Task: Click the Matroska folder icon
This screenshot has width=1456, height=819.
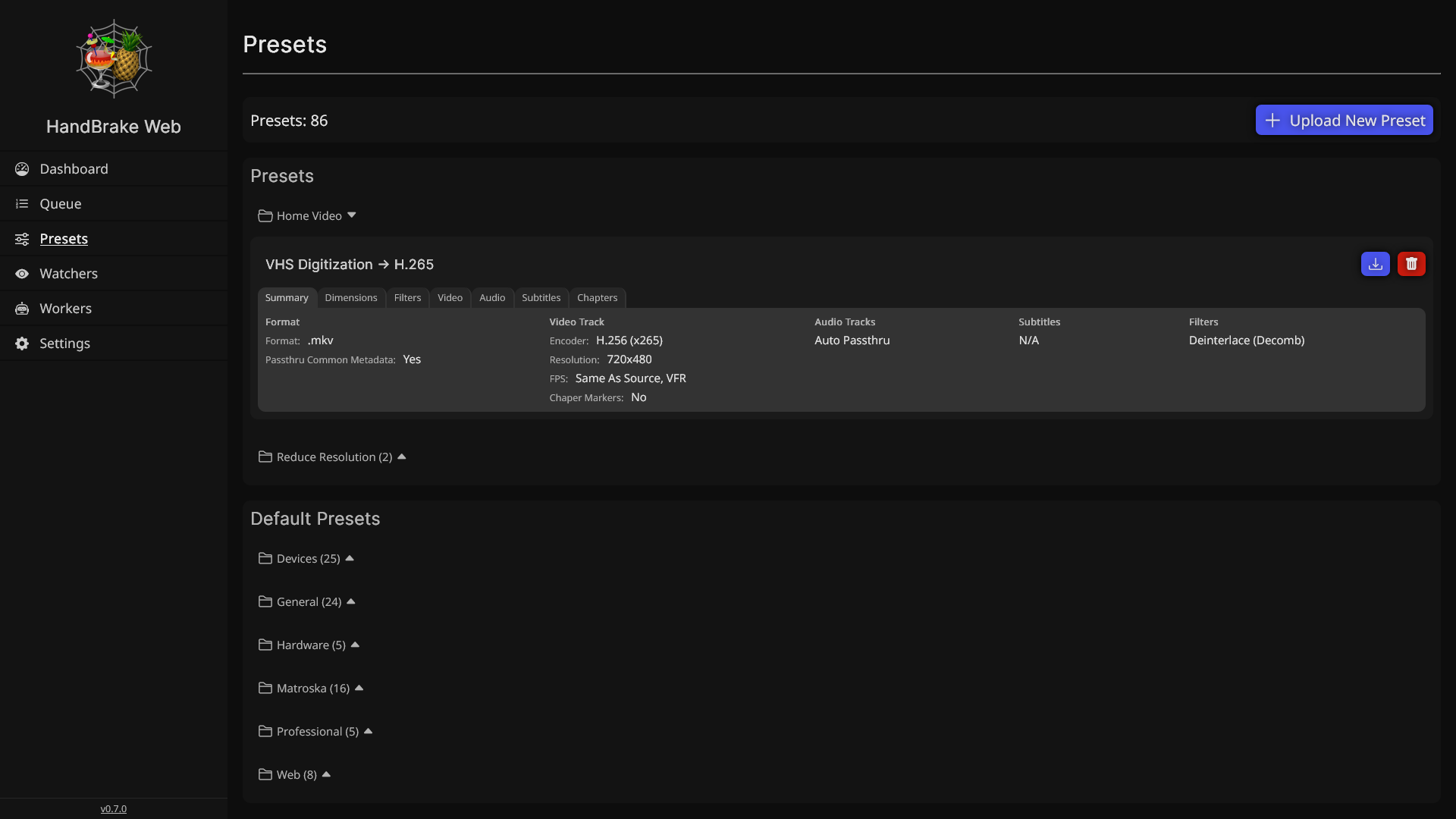Action: [265, 689]
